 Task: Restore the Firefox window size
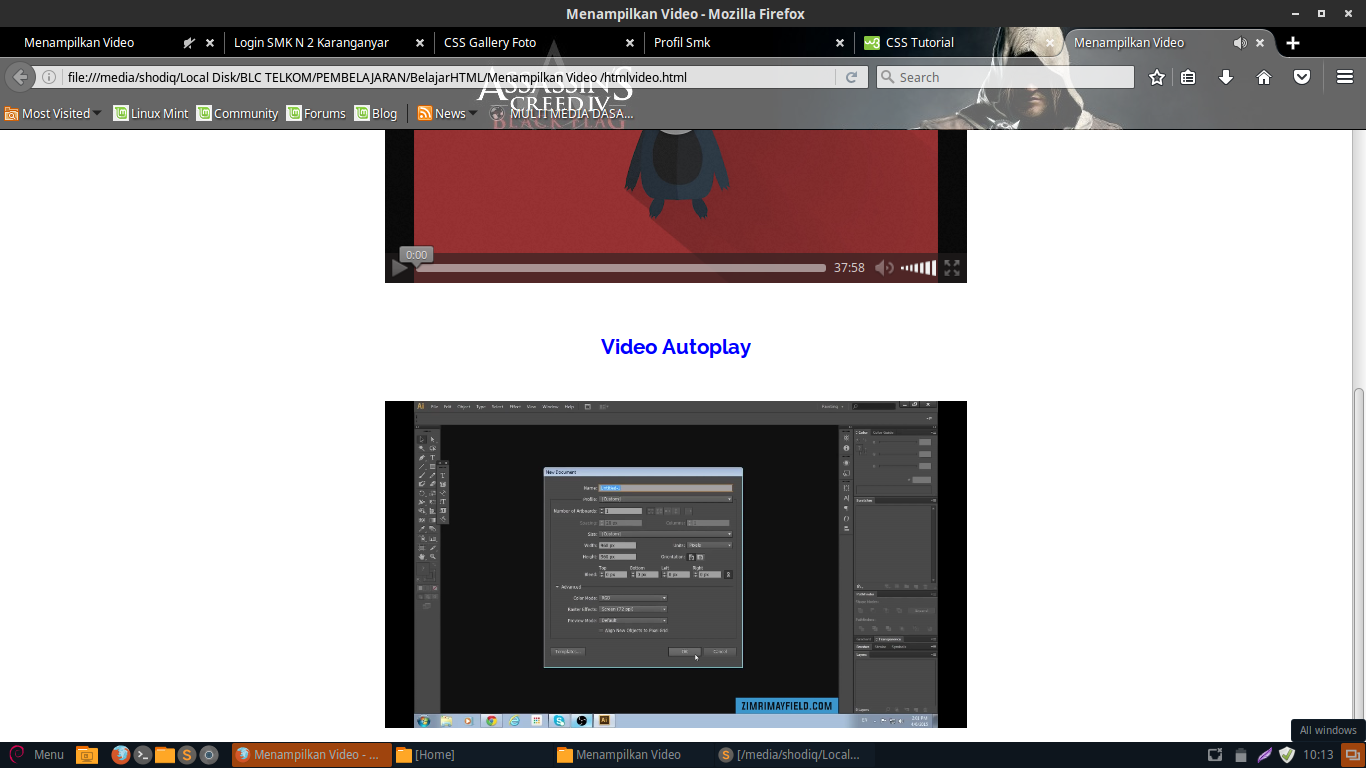(1321, 14)
